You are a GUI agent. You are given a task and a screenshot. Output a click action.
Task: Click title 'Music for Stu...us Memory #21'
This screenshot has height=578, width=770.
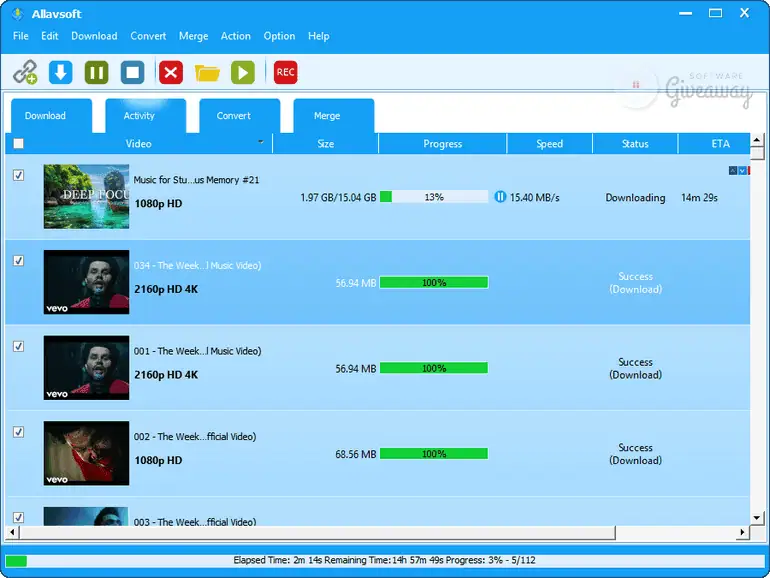tap(196, 180)
